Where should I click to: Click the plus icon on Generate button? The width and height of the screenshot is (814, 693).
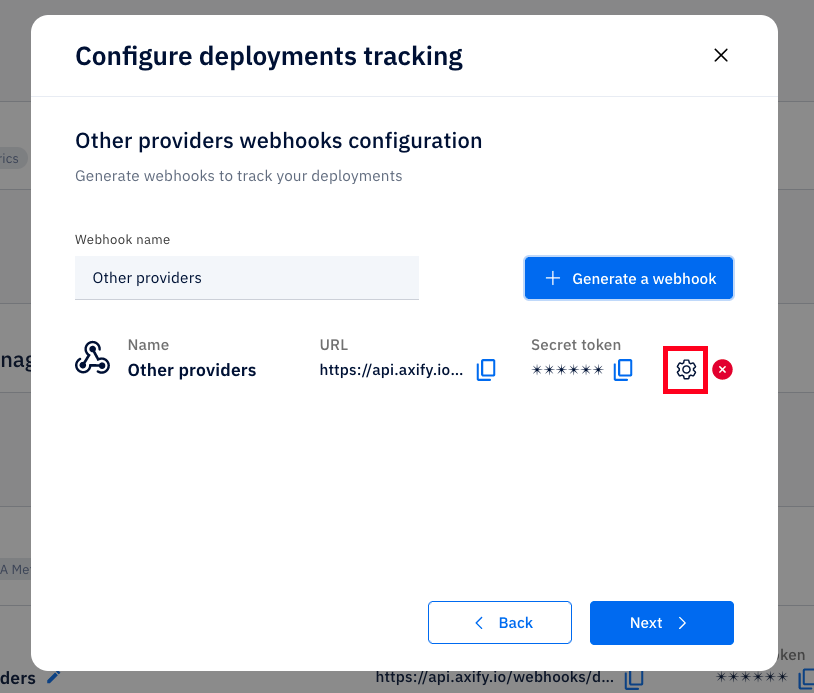point(553,278)
